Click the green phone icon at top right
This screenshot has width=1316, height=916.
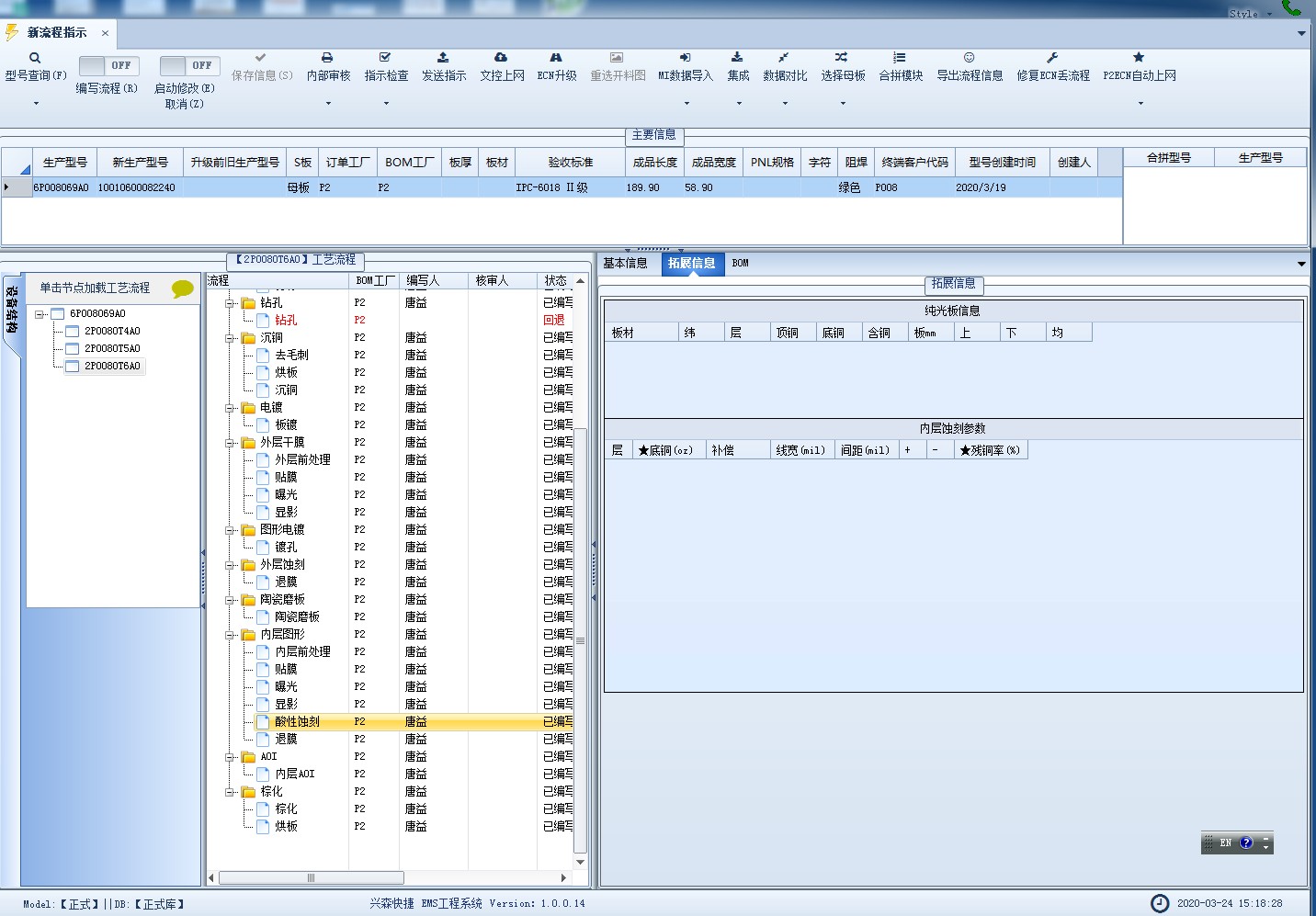click(x=1291, y=7)
